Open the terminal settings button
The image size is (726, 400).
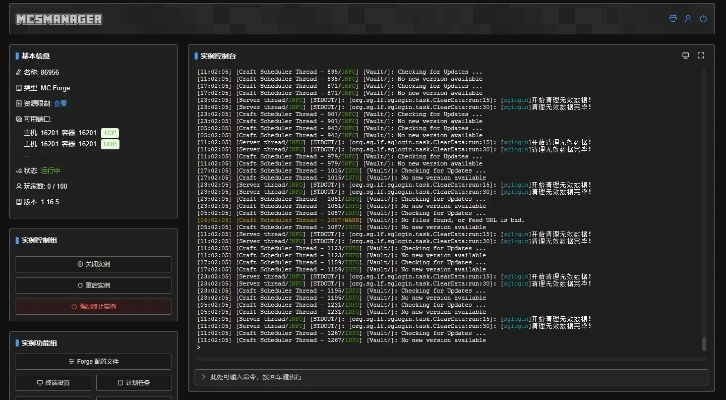click(53, 383)
